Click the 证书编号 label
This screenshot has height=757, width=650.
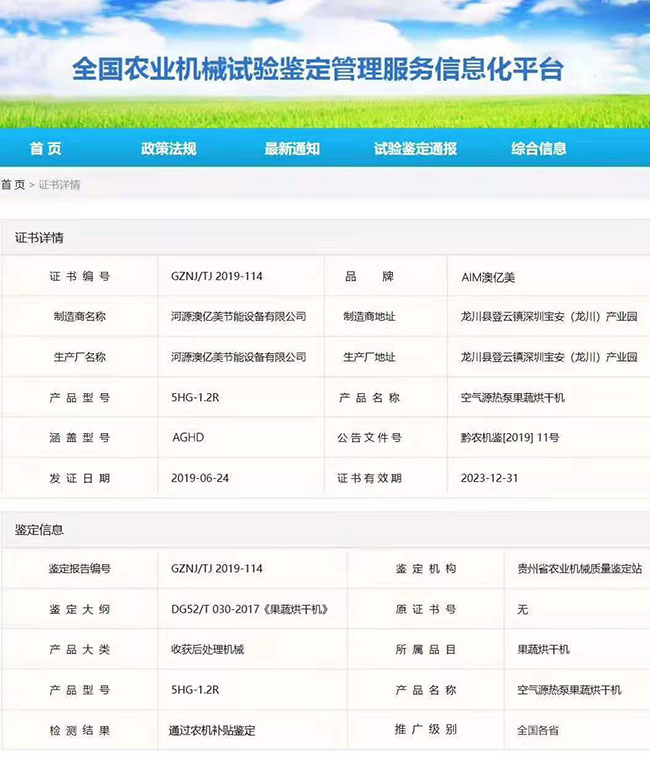point(80,276)
